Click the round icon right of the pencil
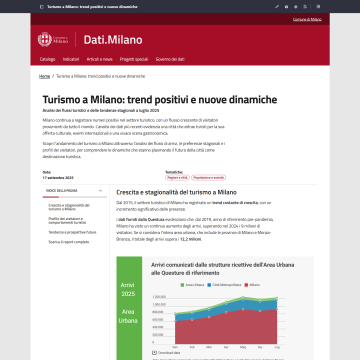 click(x=286, y=7)
